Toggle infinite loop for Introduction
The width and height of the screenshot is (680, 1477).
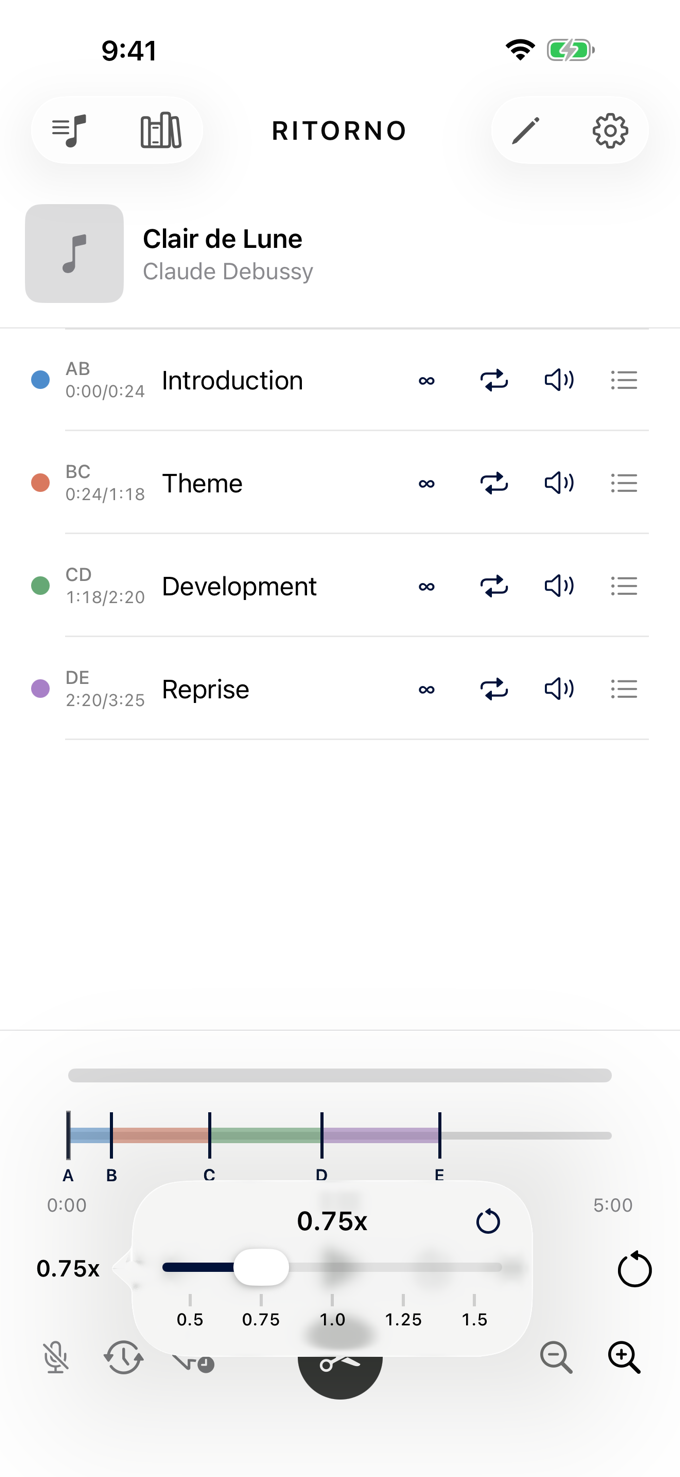pos(427,380)
